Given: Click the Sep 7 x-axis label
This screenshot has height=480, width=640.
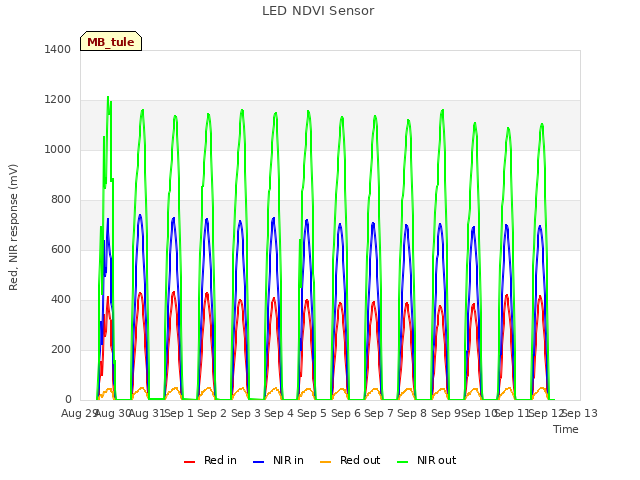Looking at the screenshot, I should (x=379, y=413).
